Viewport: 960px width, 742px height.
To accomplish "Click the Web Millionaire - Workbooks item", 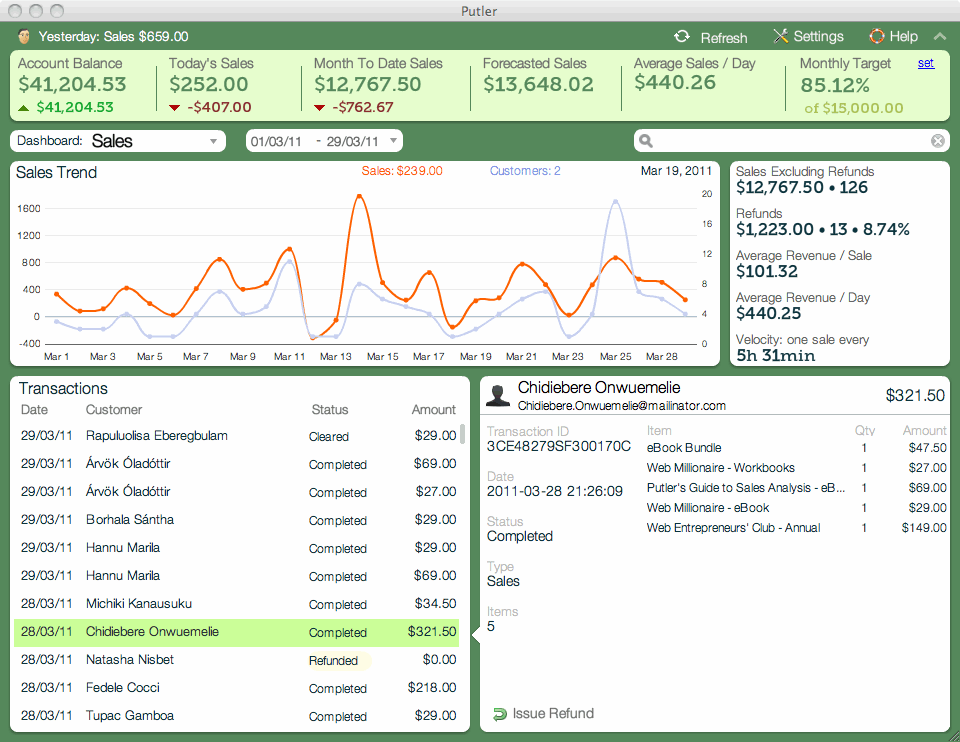I will [x=796, y=468].
